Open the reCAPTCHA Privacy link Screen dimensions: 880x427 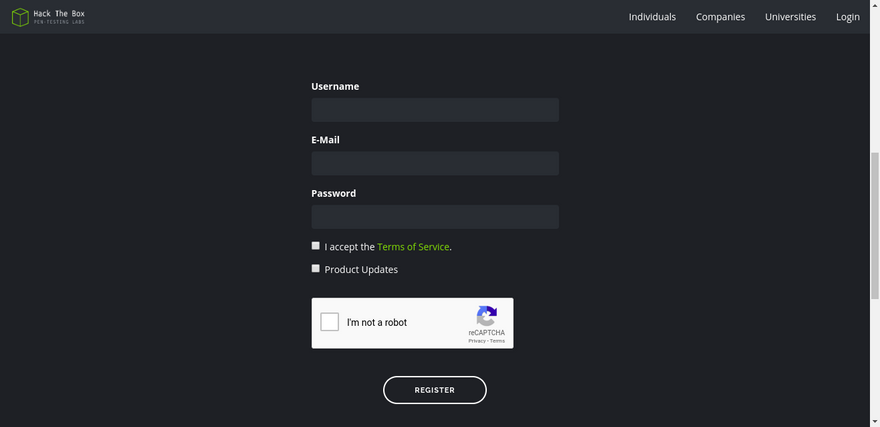[x=477, y=341]
